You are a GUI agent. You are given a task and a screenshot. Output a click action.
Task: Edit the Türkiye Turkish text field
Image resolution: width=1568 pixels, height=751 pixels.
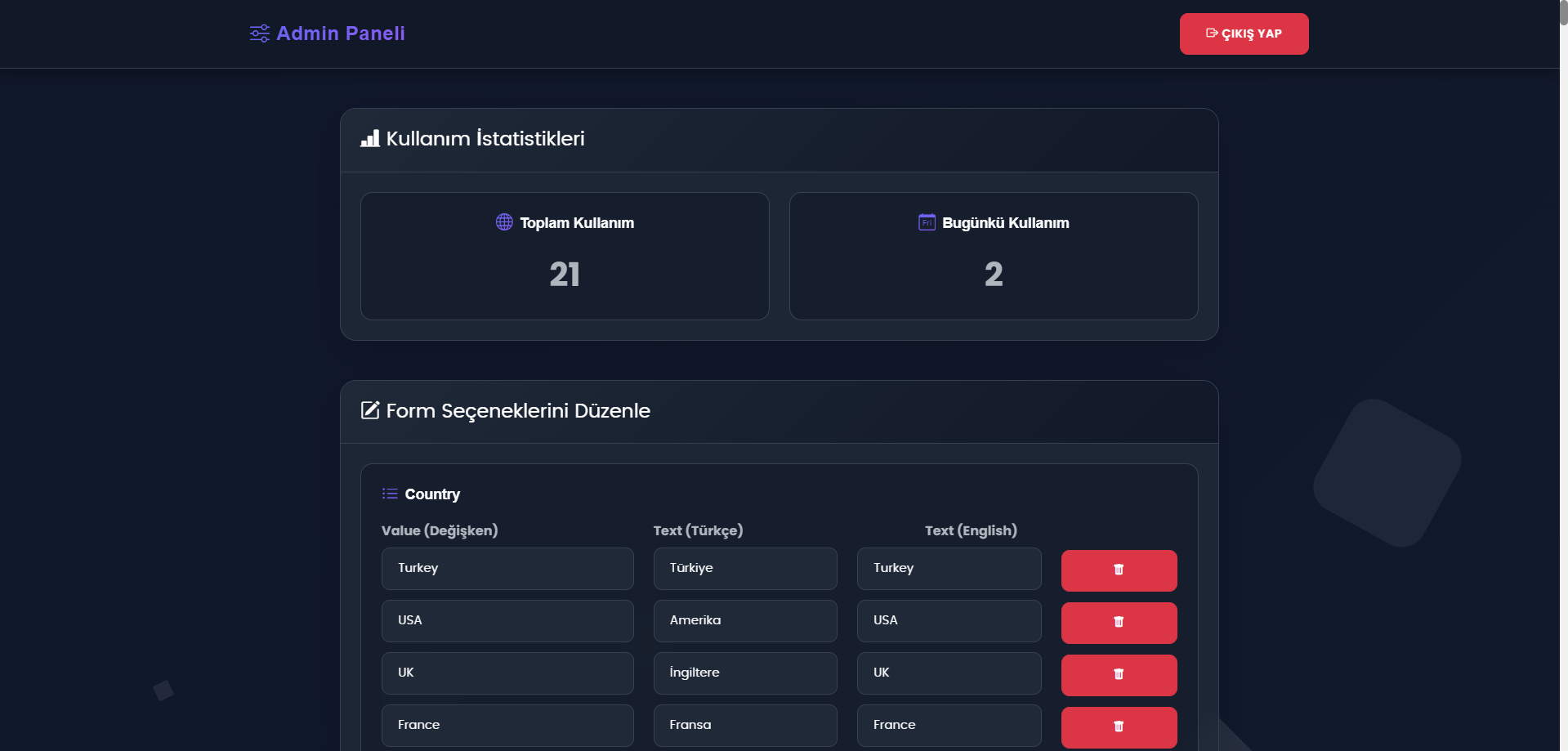745,569
